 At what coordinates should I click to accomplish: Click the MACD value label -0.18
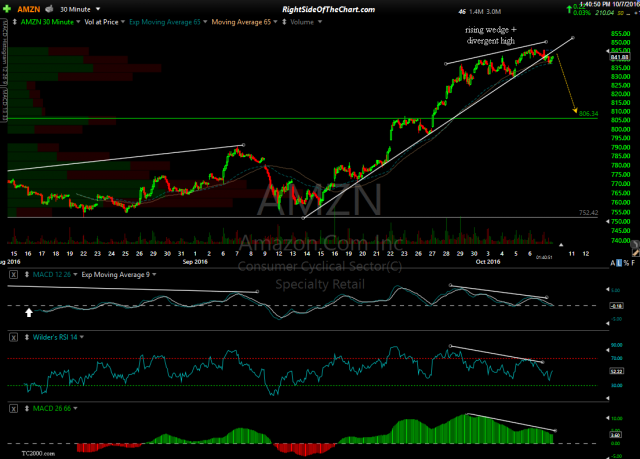click(616, 306)
